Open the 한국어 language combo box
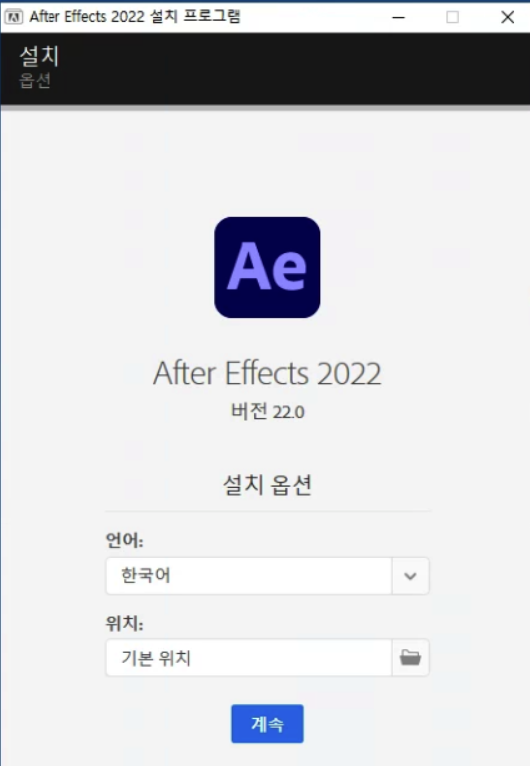This screenshot has height=766, width=530. click(x=268, y=576)
